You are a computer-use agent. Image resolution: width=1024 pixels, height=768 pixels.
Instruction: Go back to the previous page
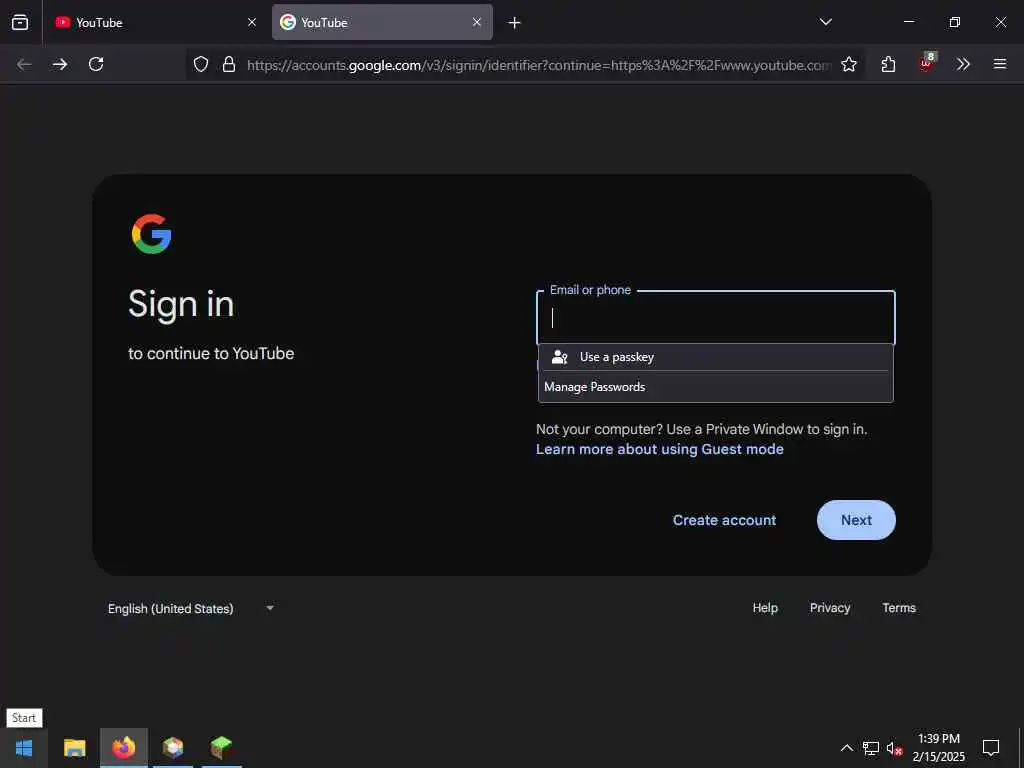(24, 64)
